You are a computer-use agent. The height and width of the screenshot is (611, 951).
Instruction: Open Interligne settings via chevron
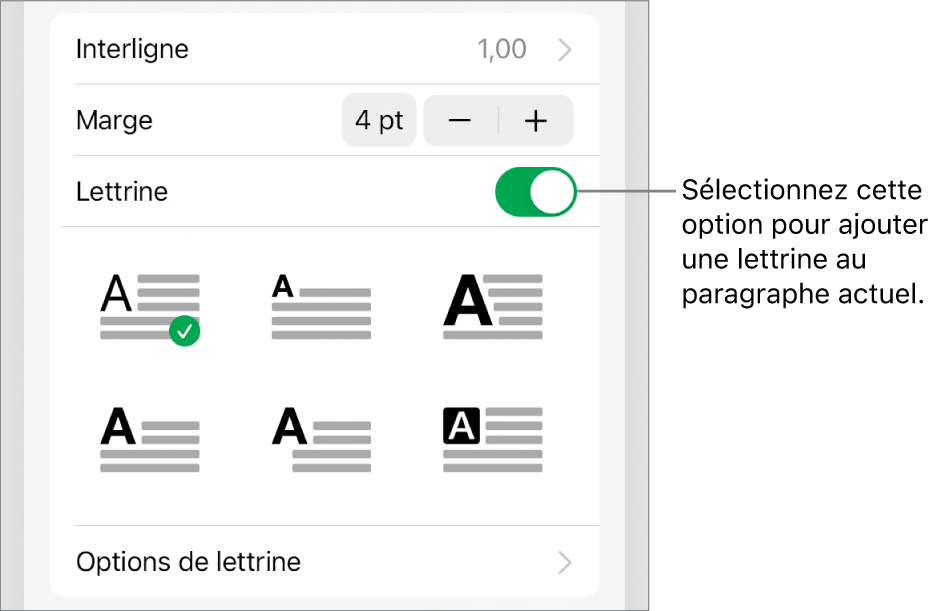pos(566,49)
